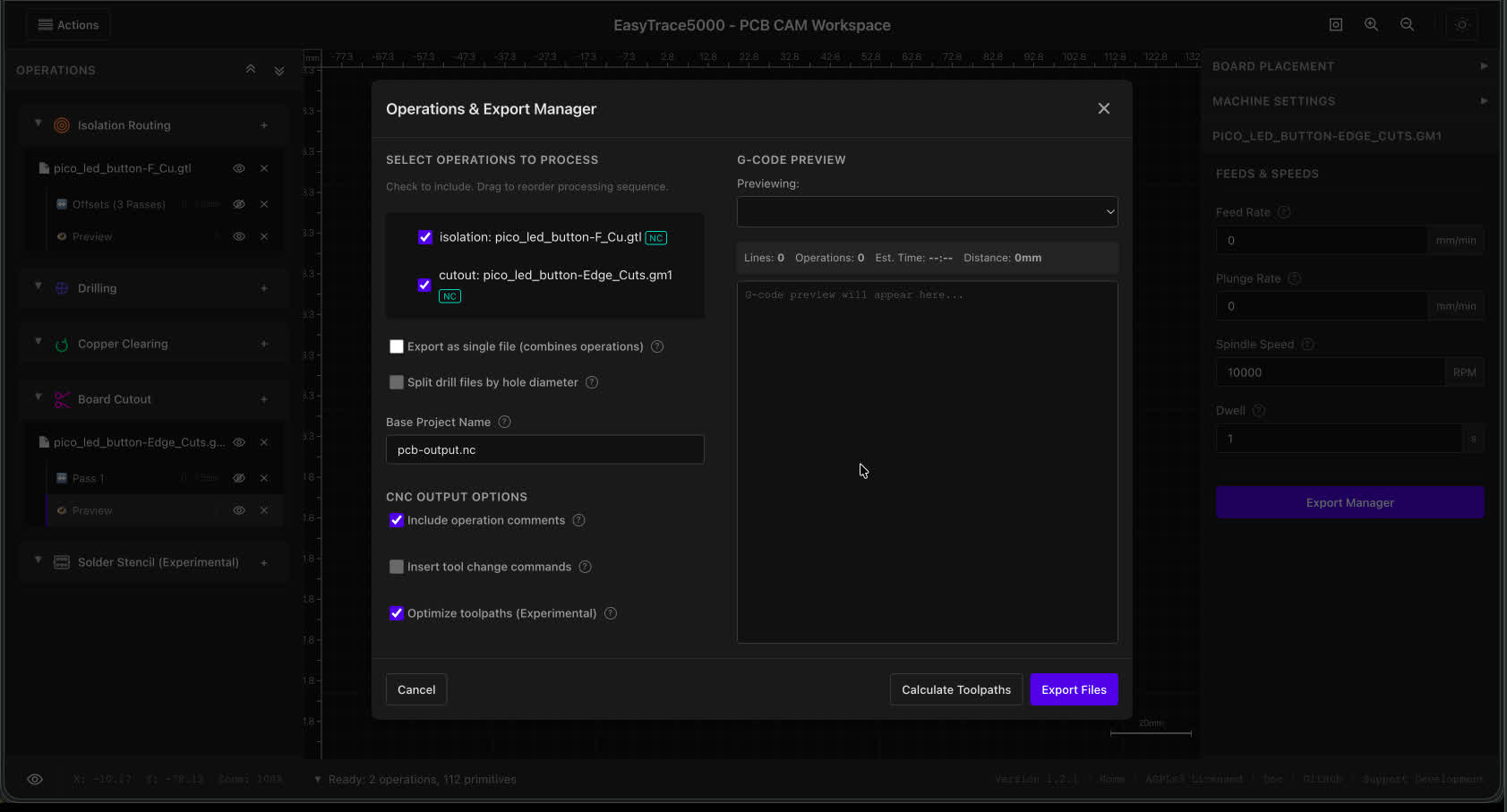Hide the pico_led_button-Edge_Cuts layer
The image size is (1507, 812).
coord(239,442)
